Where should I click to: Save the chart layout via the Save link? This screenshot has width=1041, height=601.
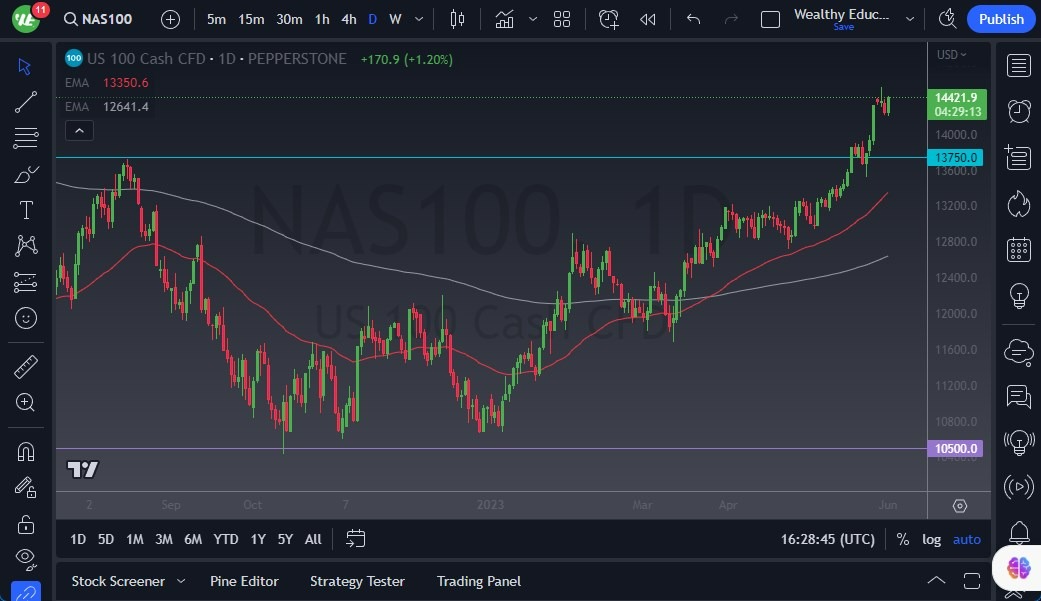pyautogui.click(x=843, y=27)
